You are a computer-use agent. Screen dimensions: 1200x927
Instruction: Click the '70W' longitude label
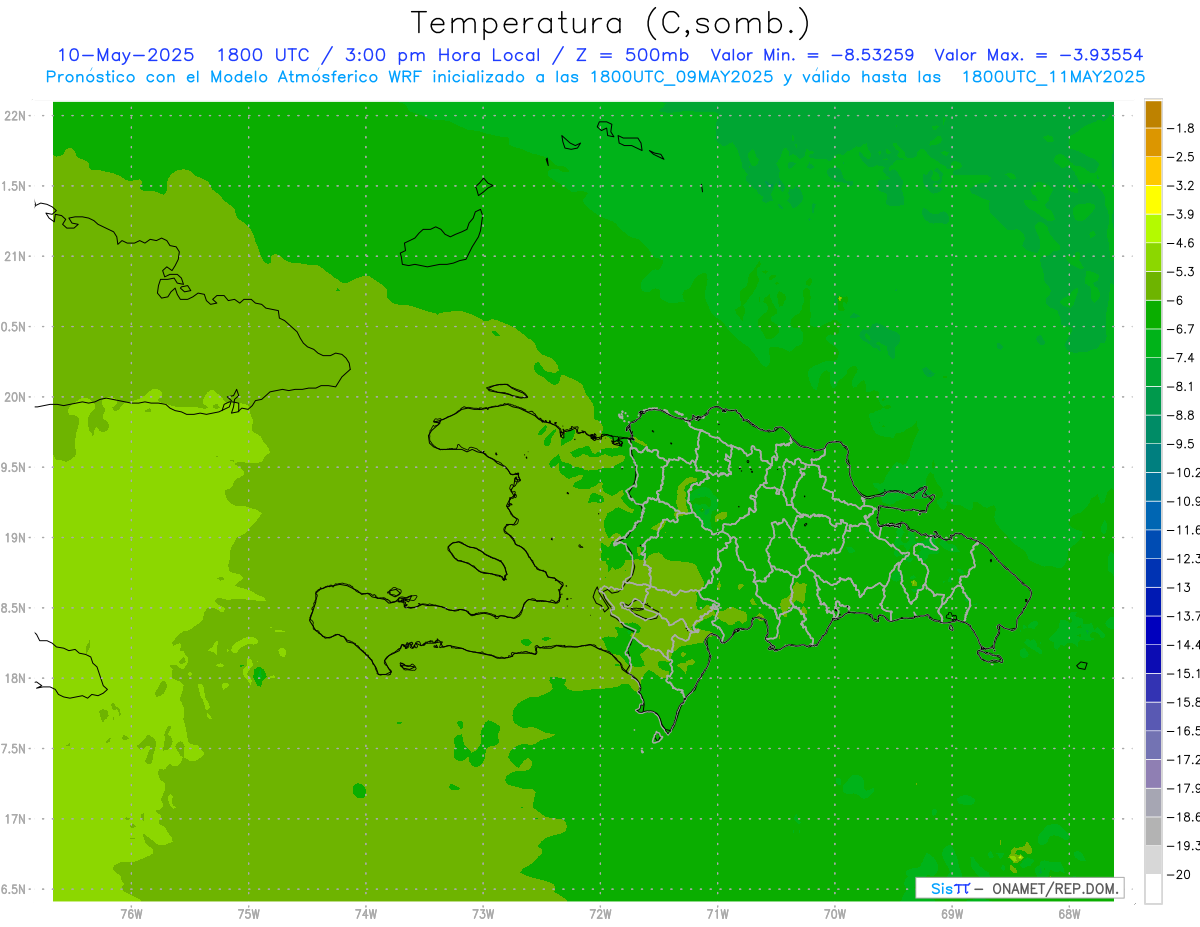(x=835, y=914)
